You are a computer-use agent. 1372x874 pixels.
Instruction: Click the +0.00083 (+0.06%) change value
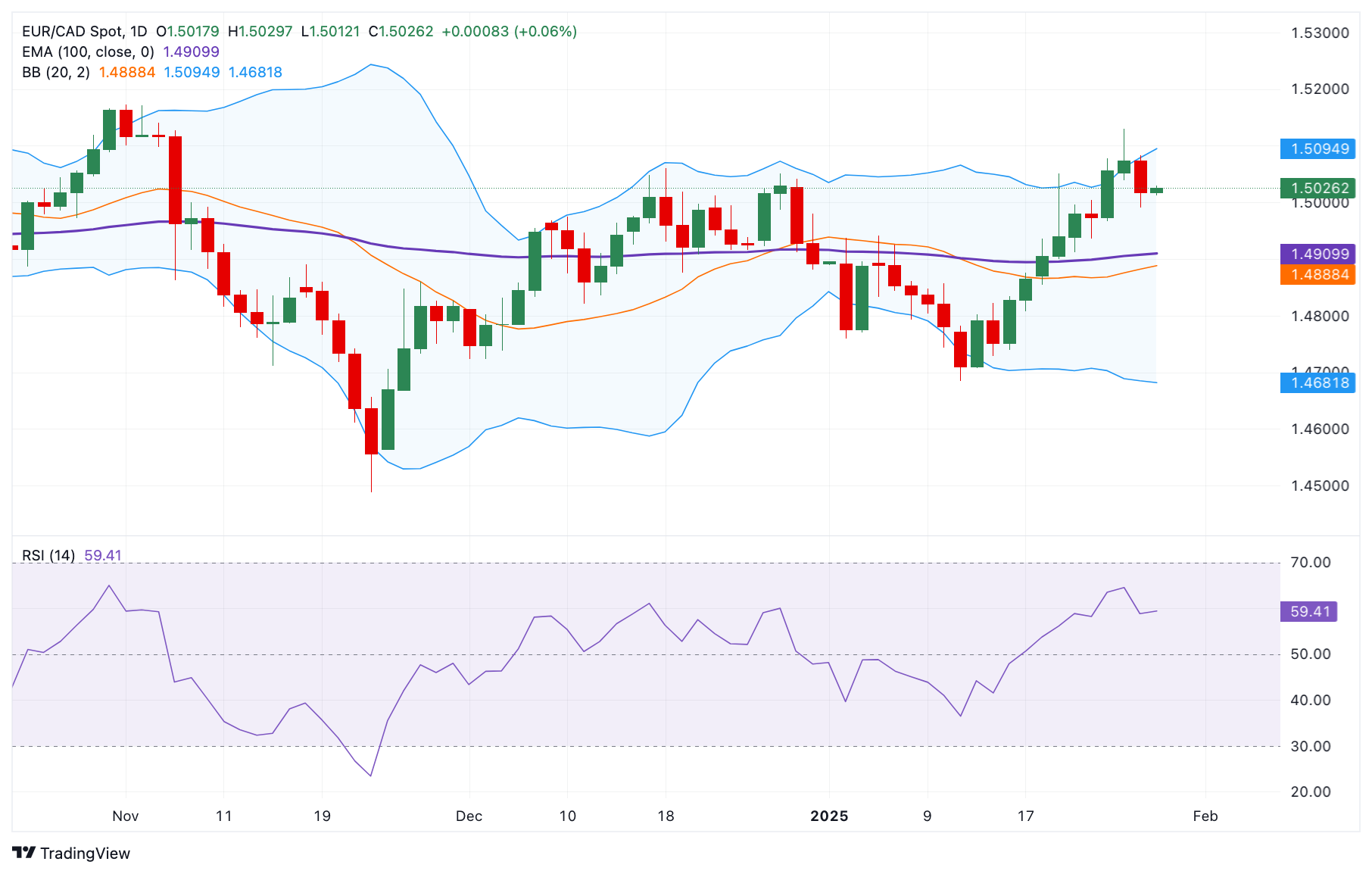tap(509, 32)
